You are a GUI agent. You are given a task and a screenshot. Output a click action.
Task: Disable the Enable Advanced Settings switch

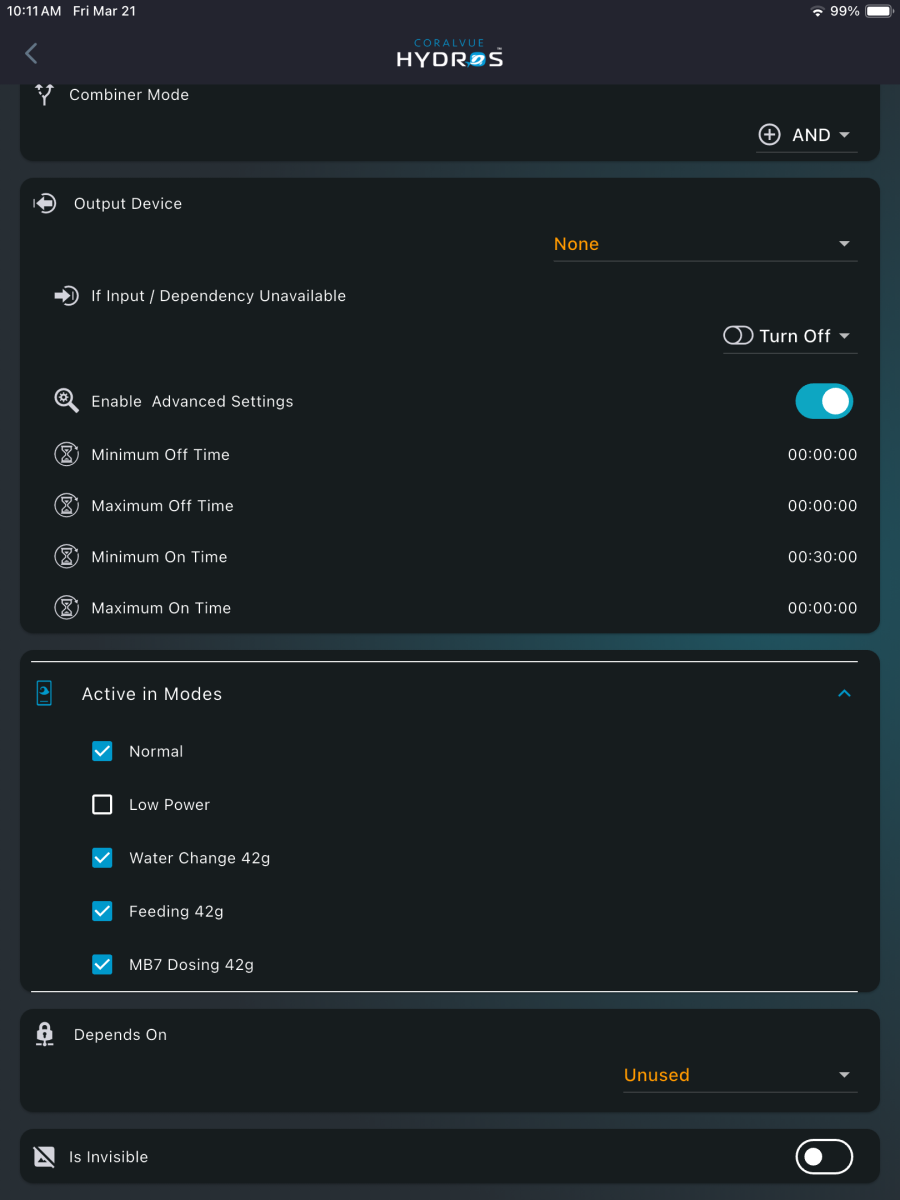coord(824,401)
